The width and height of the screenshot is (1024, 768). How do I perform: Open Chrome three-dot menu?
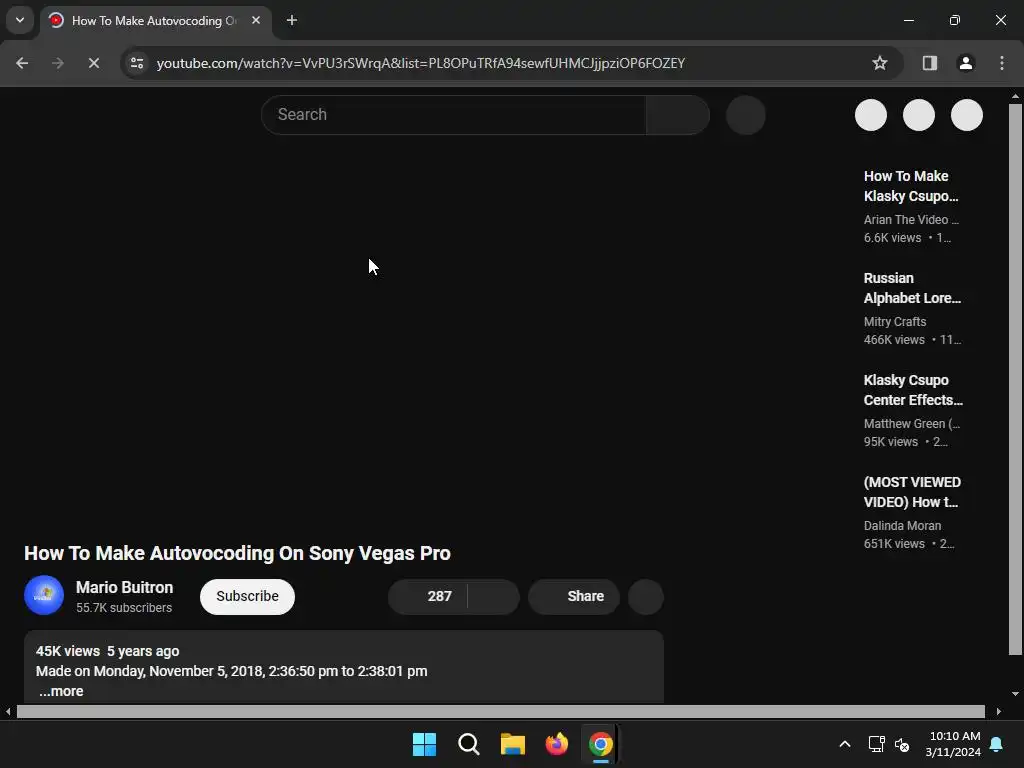click(1002, 63)
